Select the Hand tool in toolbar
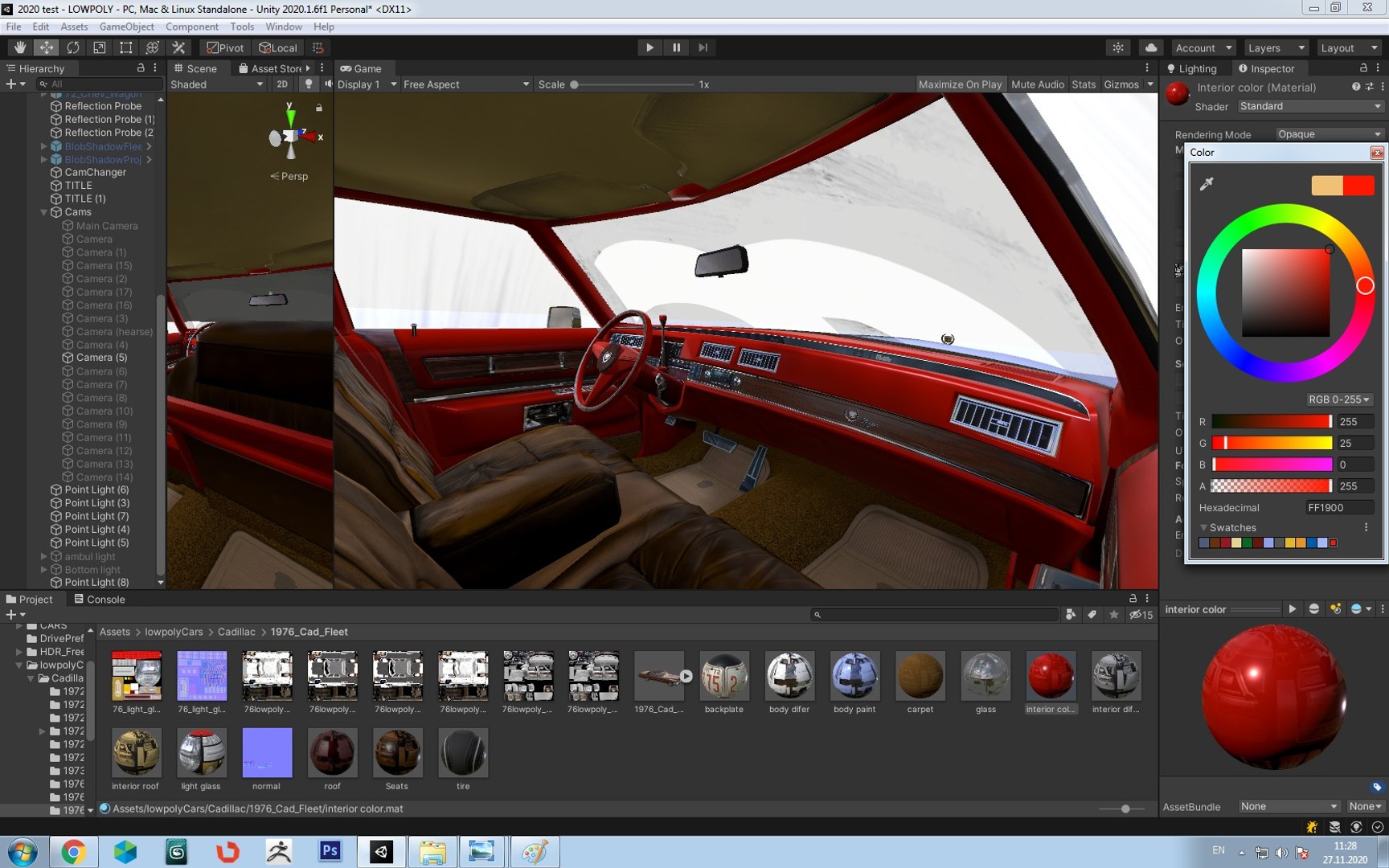1389x868 pixels. pyautogui.click(x=19, y=47)
